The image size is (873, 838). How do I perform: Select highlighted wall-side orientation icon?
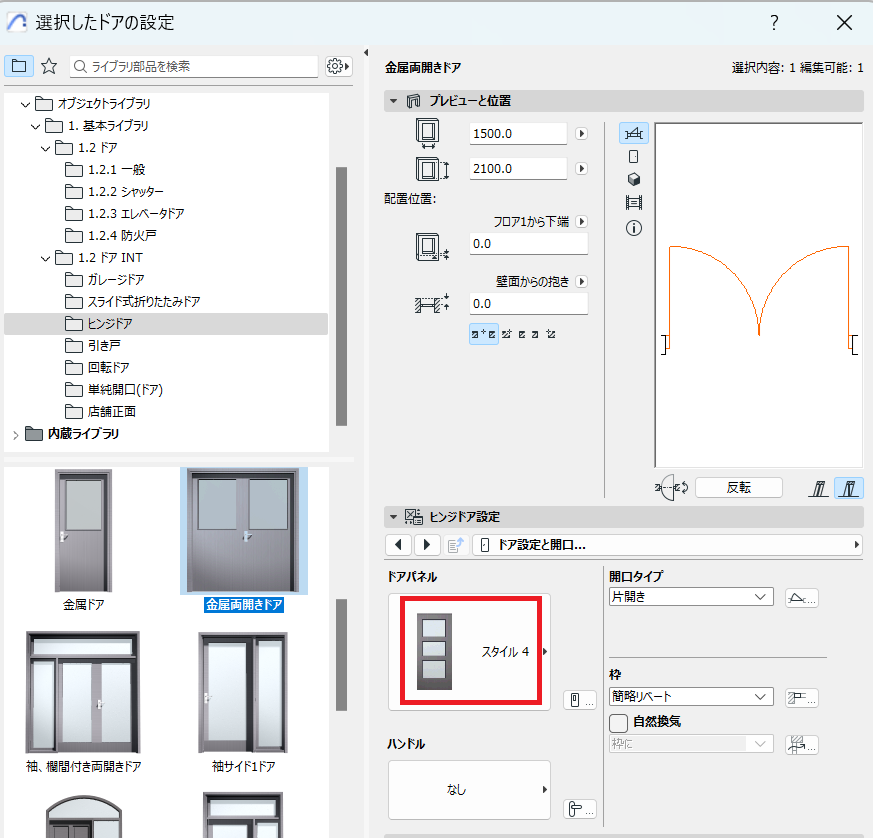pos(849,488)
